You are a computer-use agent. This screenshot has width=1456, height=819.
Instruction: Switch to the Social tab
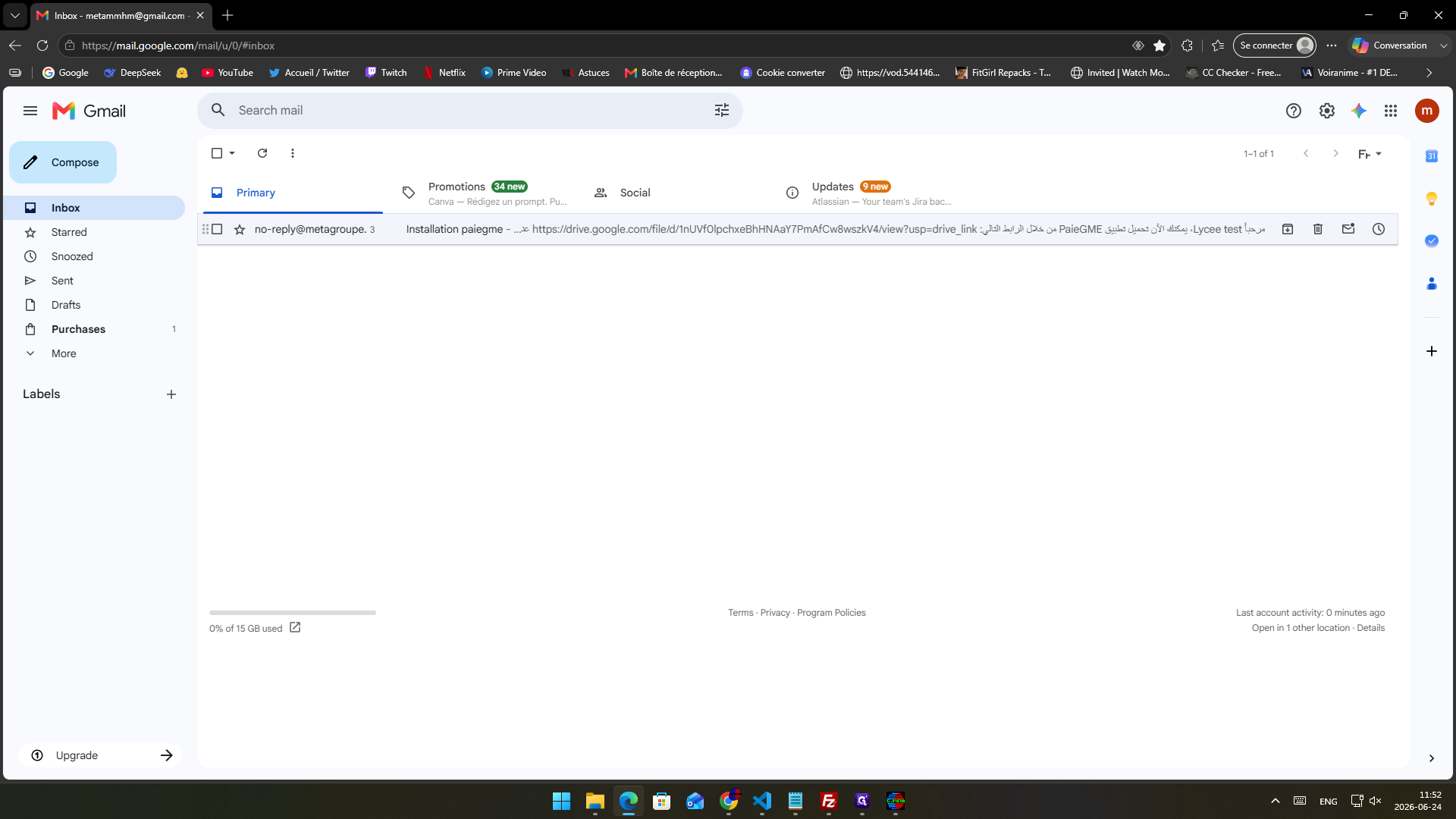pyautogui.click(x=677, y=193)
